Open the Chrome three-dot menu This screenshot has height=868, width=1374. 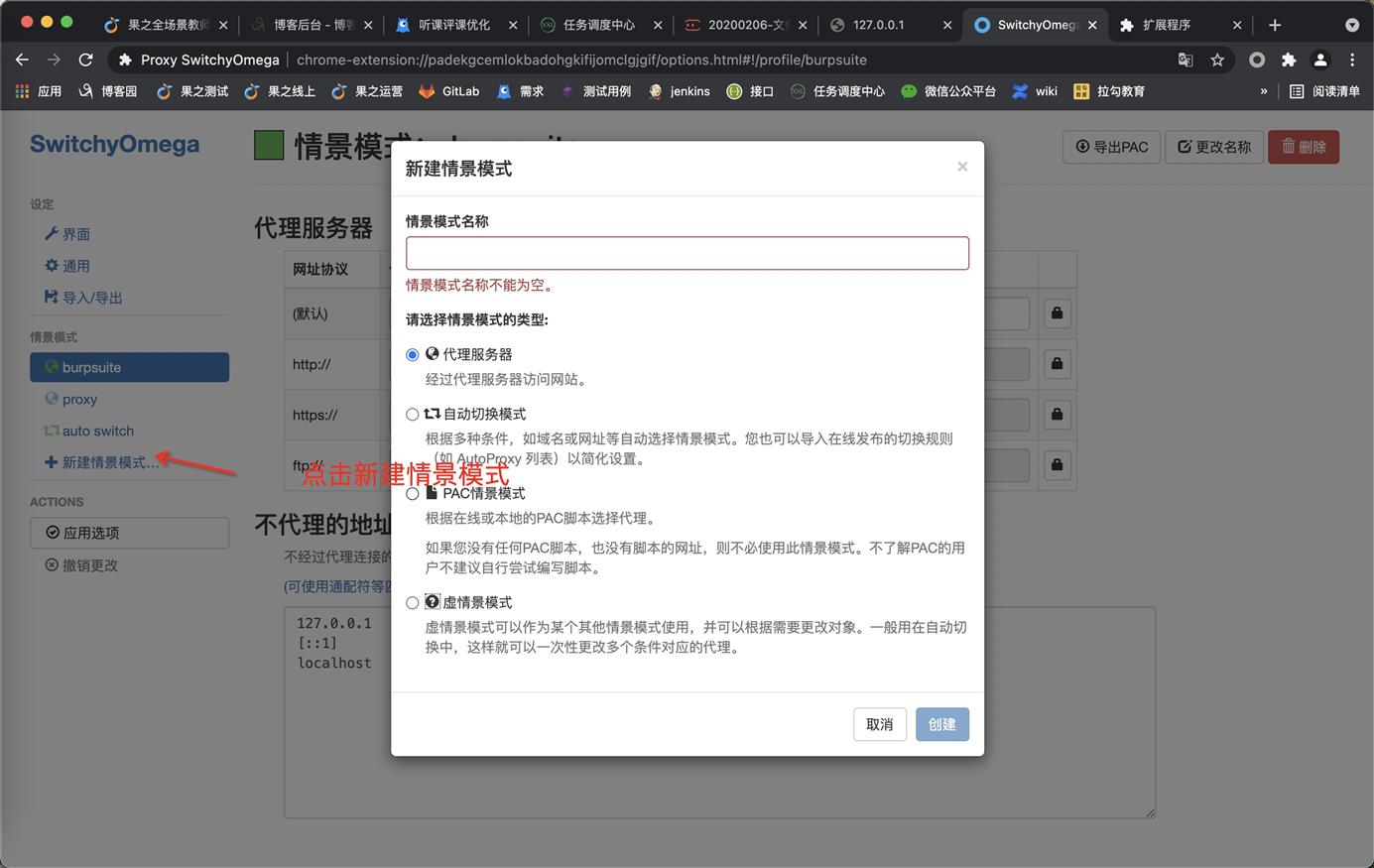[x=1352, y=60]
